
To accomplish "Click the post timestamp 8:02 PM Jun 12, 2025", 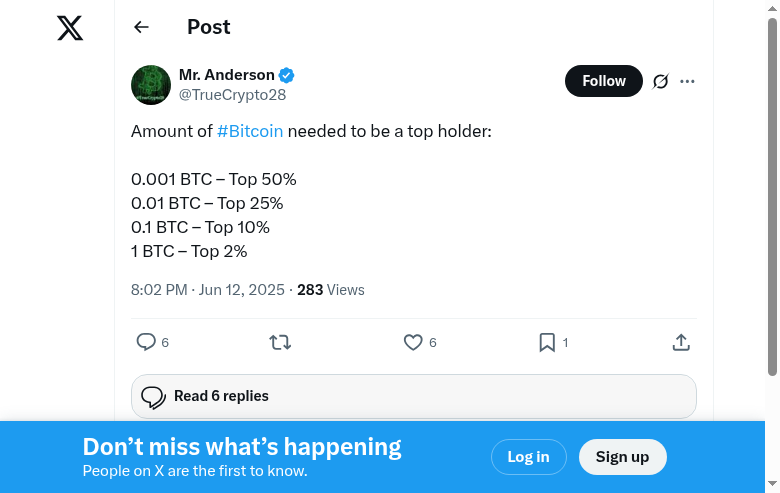I will point(208,290).
